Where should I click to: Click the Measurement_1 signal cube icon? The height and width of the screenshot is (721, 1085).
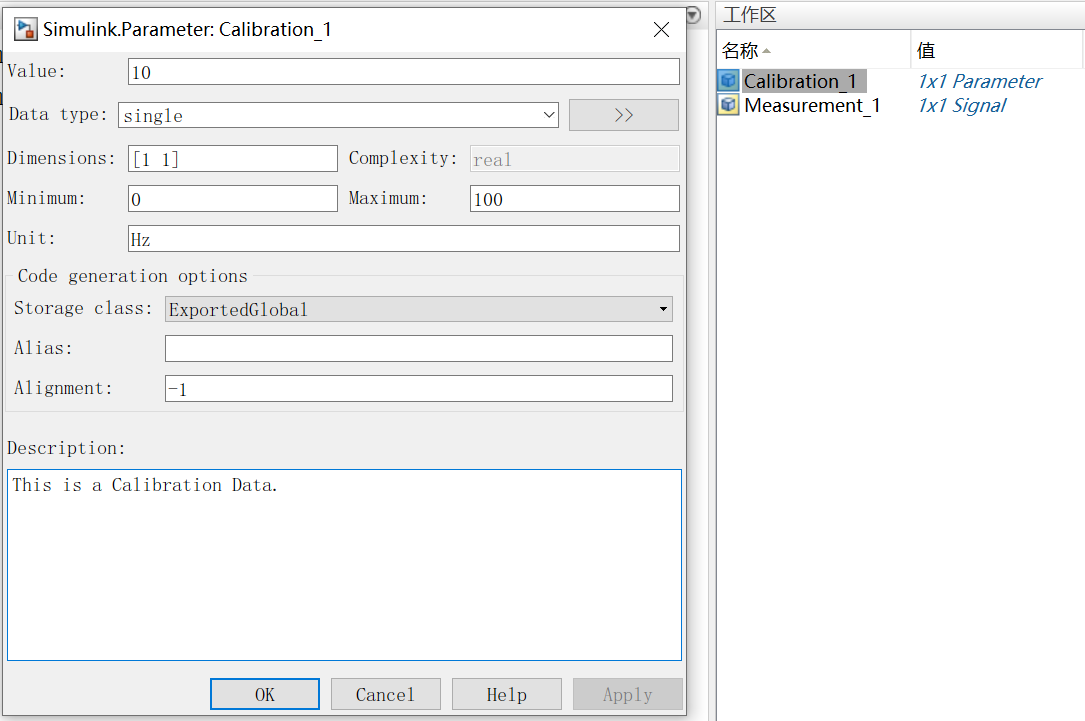click(729, 105)
